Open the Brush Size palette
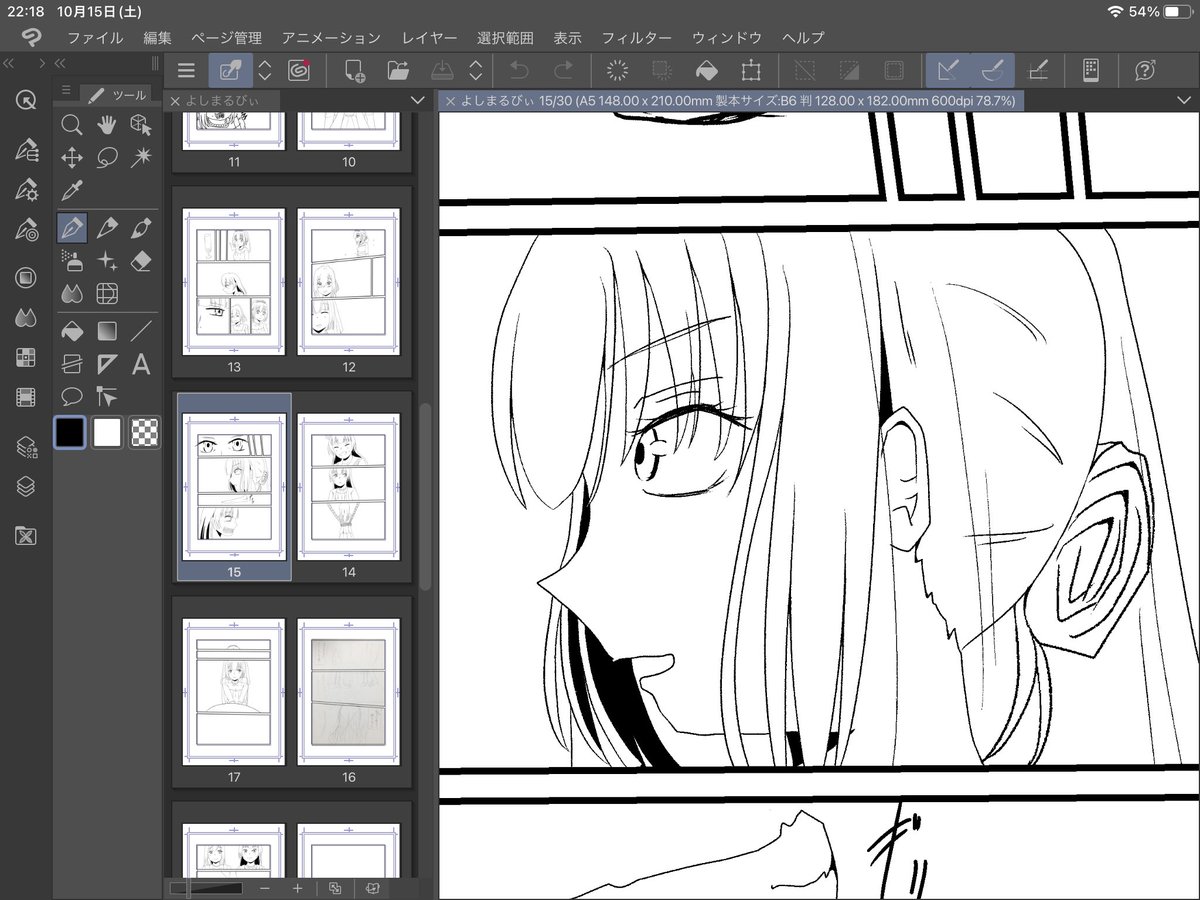This screenshot has width=1200, height=900. tap(26, 230)
